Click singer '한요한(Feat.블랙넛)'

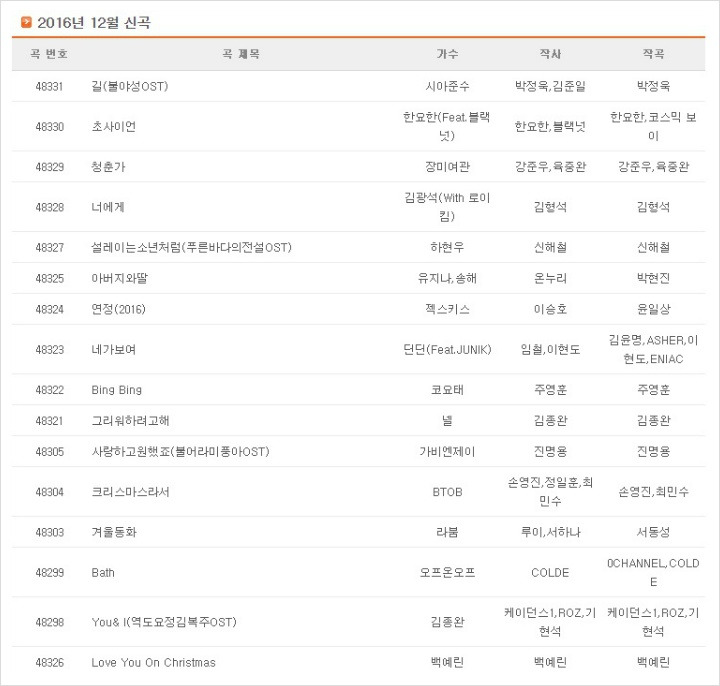(447, 127)
